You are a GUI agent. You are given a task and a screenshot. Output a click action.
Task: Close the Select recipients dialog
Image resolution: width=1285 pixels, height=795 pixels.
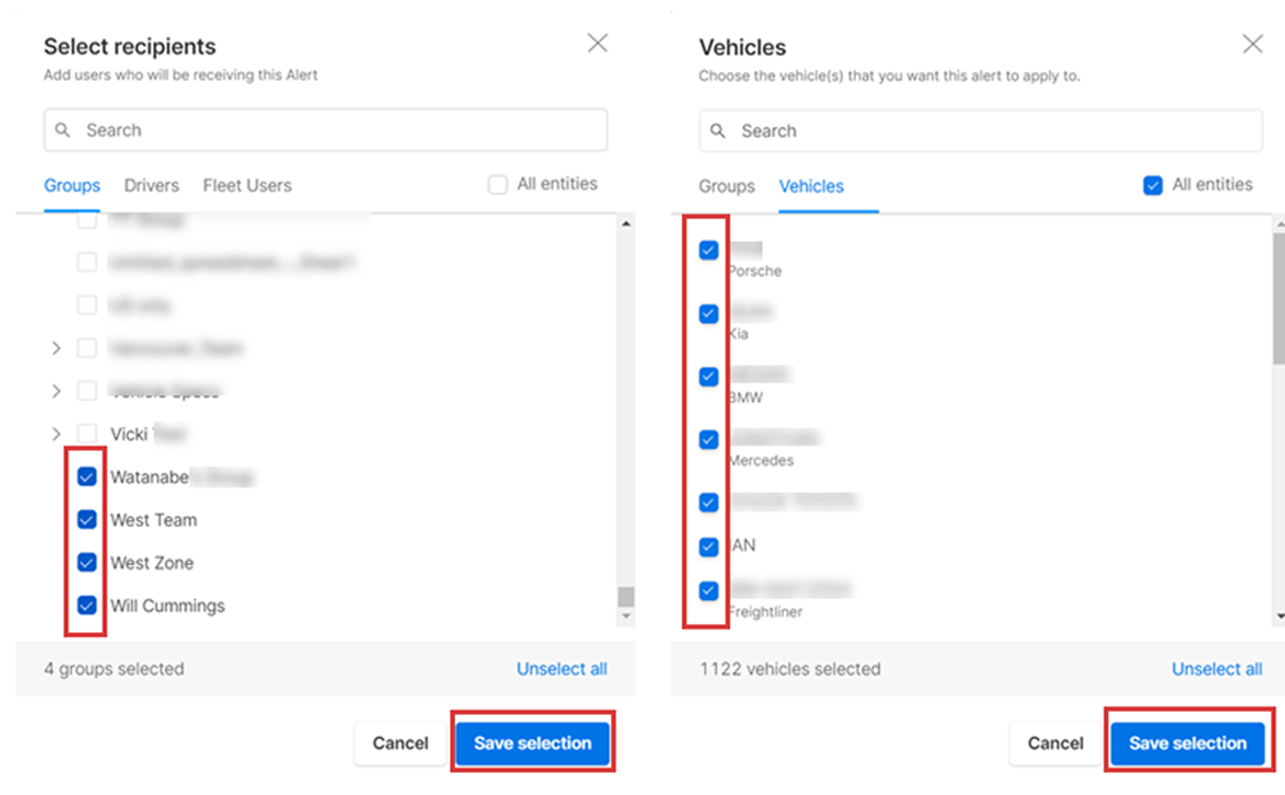pyautogui.click(x=597, y=43)
